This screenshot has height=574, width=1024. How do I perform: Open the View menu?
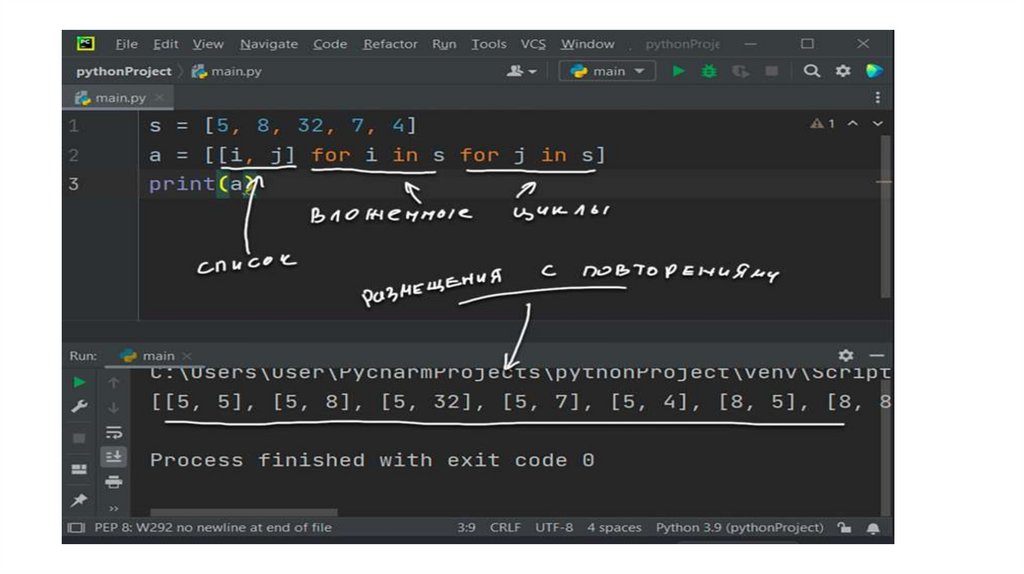tap(208, 44)
